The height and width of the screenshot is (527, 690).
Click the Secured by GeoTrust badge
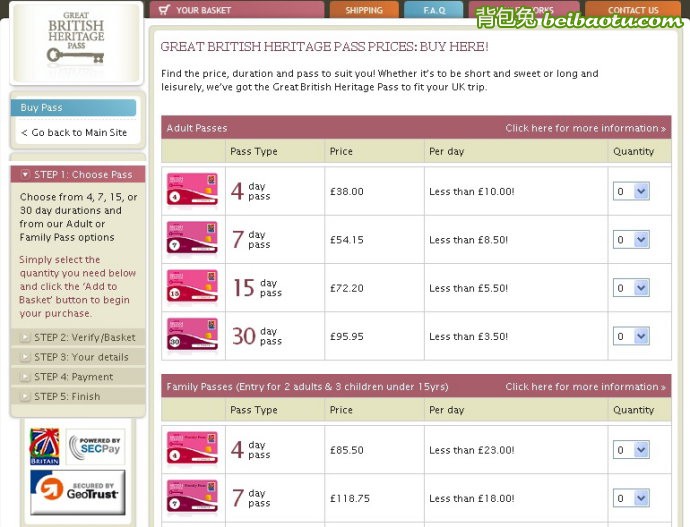pyautogui.click(x=78, y=492)
